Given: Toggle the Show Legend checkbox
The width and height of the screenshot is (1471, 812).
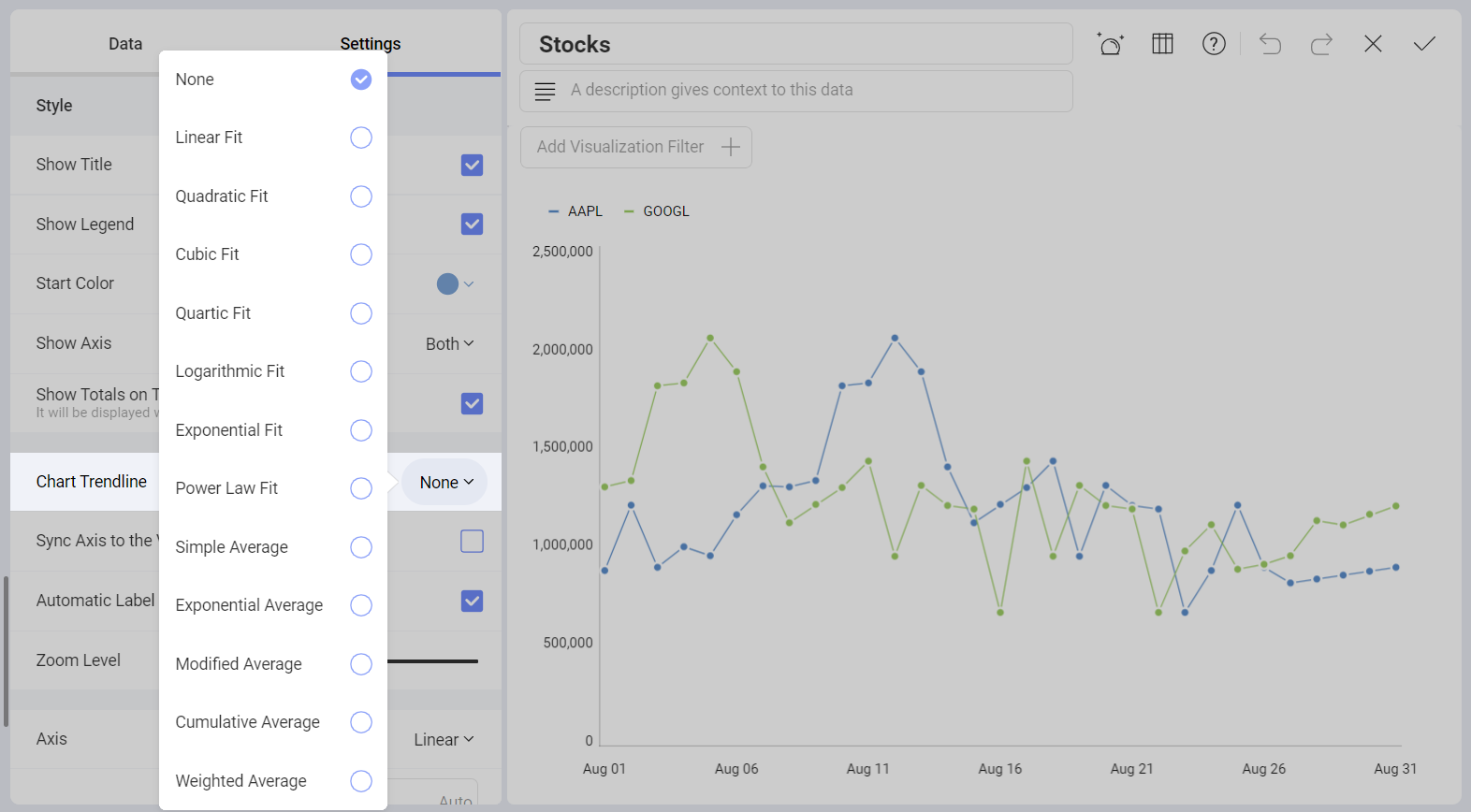Looking at the screenshot, I should click(473, 225).
